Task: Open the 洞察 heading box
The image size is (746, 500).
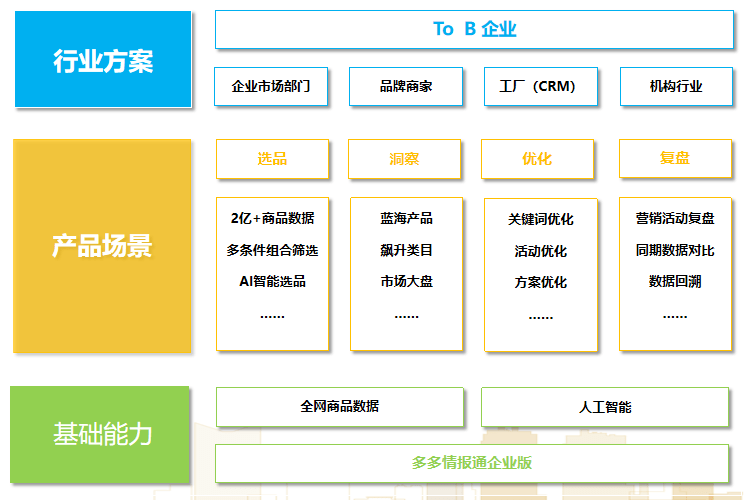Action: [x=404, y=159]
